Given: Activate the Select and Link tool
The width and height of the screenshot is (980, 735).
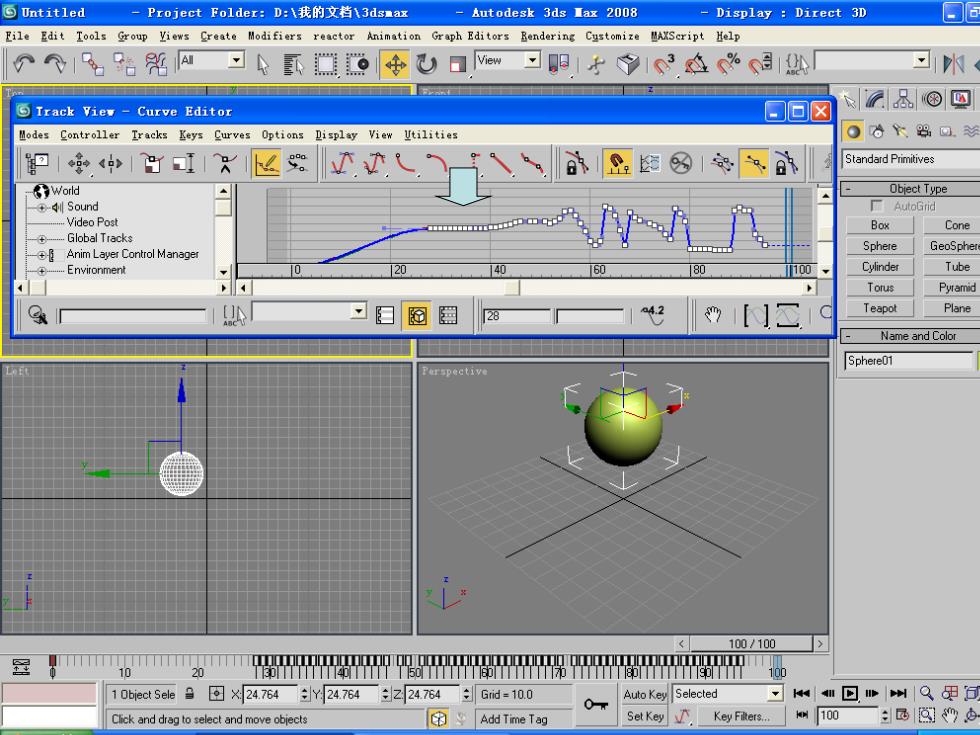Looking at the screenshot, I should pyautogui.click(x=92, y=64).
